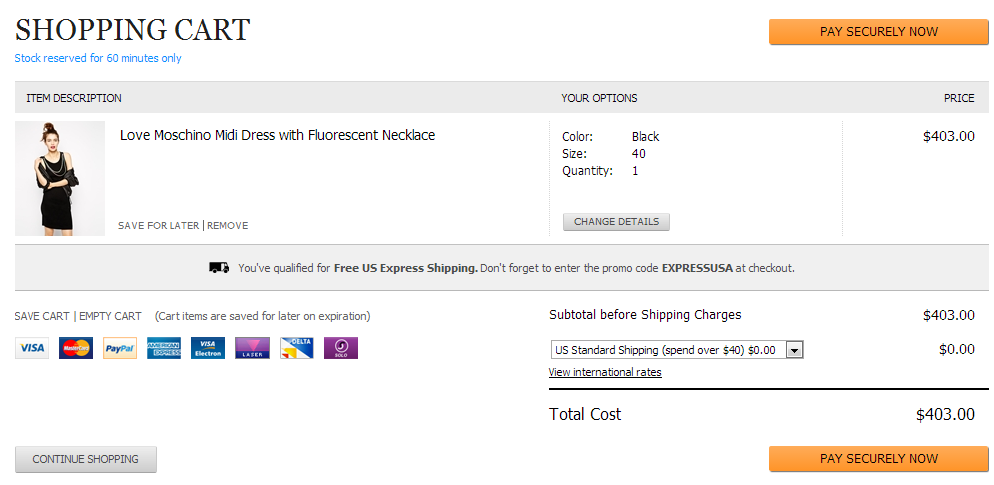Select the PayPal payment icon
The height and width of the screenshot is (485, 994).
(120, 348)
